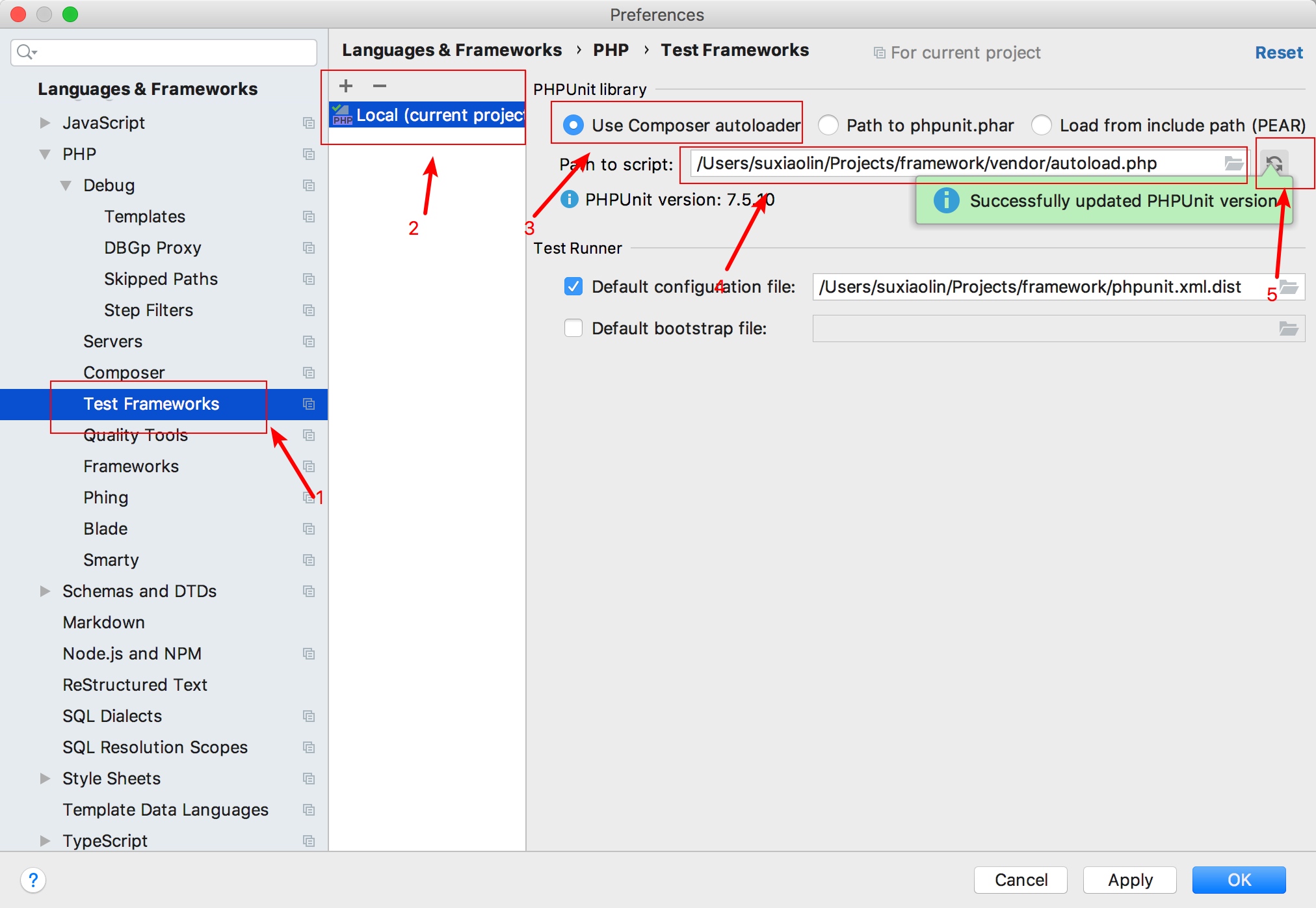Click project-level icon beside Templates

tap(309, 217)
